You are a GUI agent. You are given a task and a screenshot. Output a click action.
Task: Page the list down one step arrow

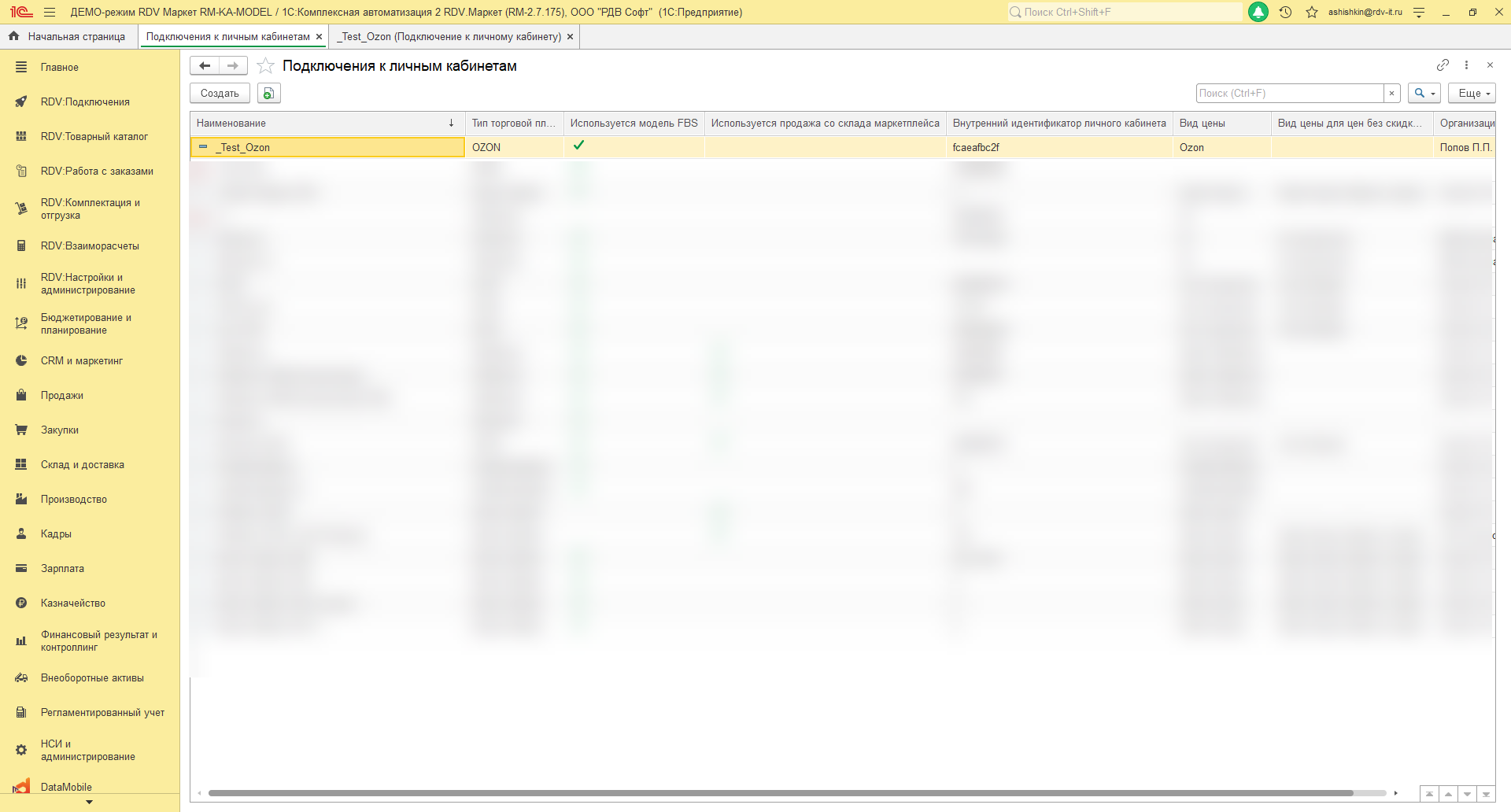tap(1467, 794)
